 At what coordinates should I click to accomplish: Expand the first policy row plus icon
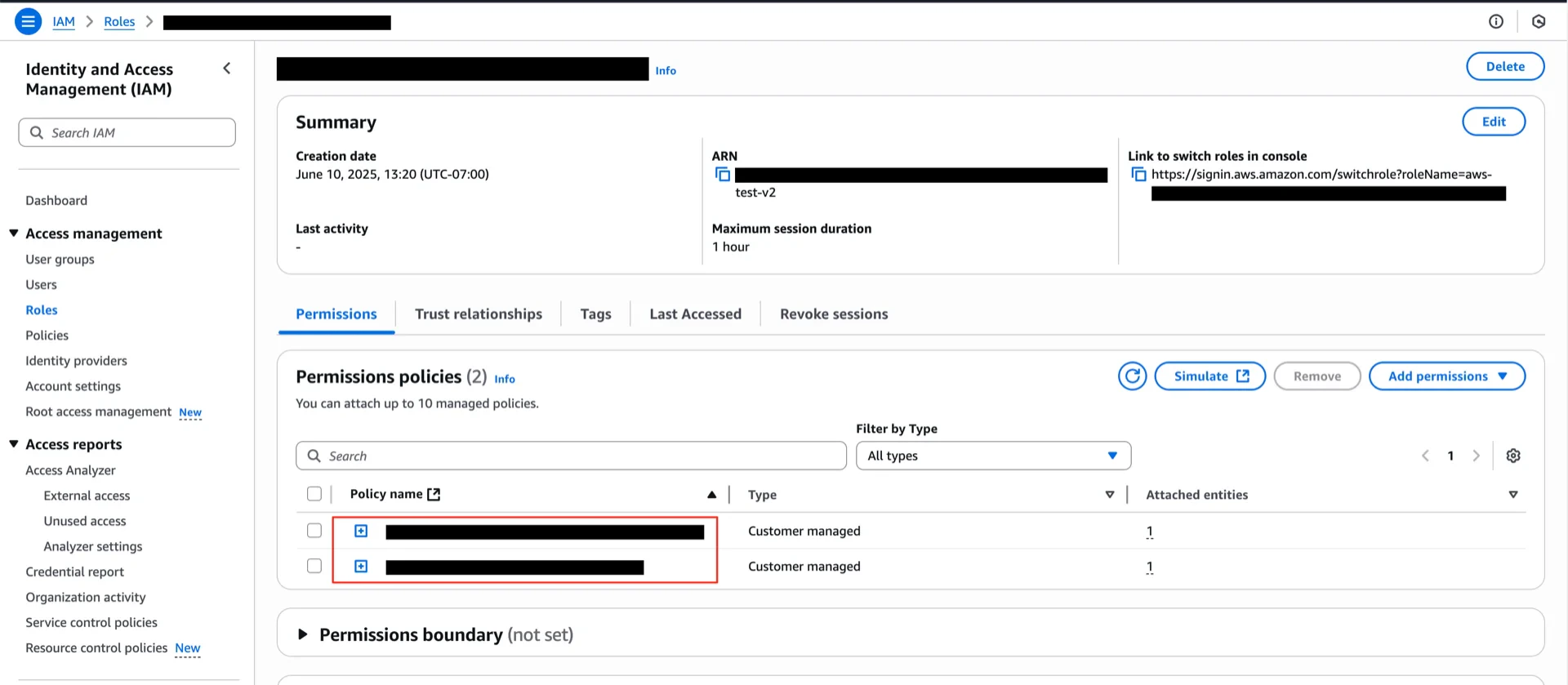click(x=361, y=532)
